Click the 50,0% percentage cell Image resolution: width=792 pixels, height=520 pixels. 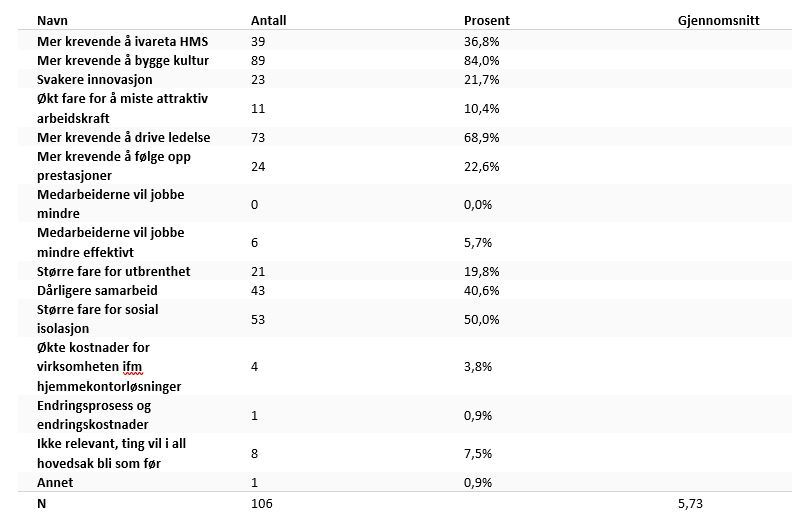coord(482,319)
